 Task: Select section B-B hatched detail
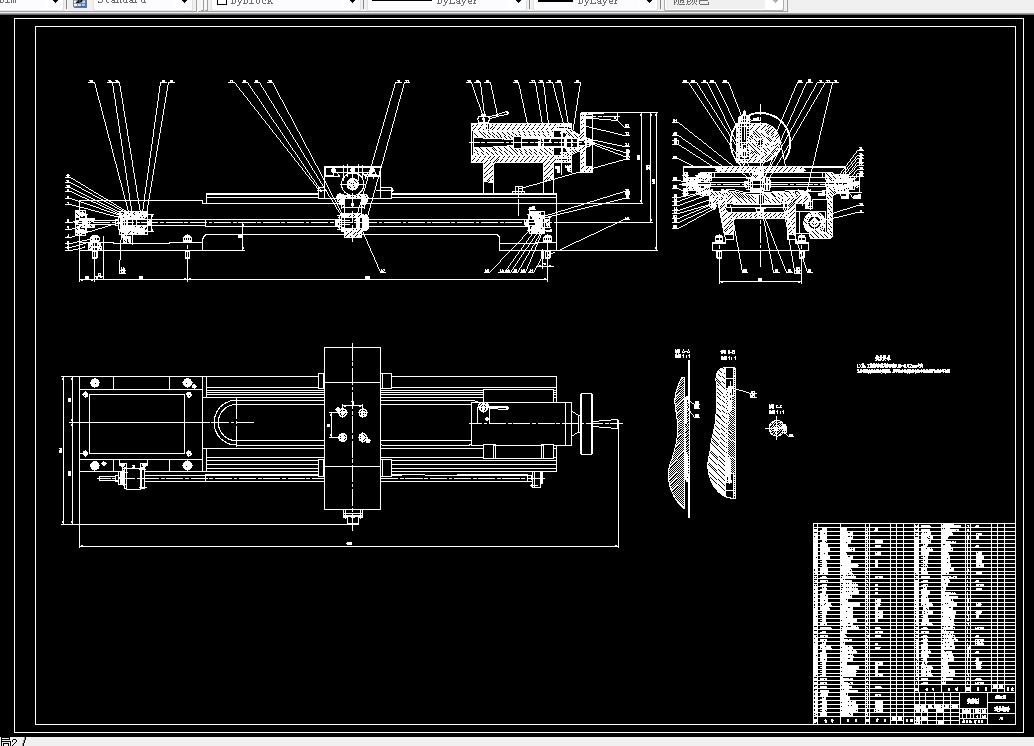click(x=722, y=432)
